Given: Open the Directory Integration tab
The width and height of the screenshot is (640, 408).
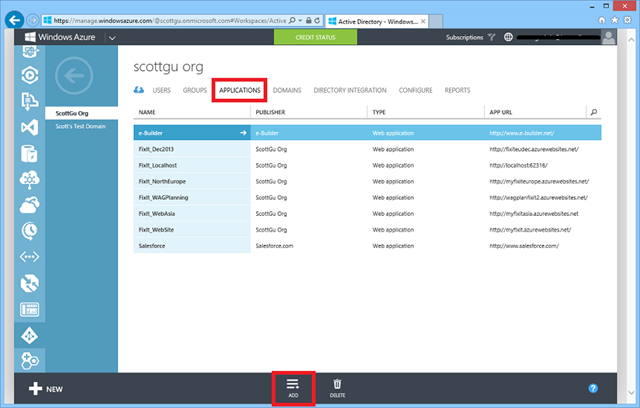Looking at the screenshot, I should click(x=350, y=90).
